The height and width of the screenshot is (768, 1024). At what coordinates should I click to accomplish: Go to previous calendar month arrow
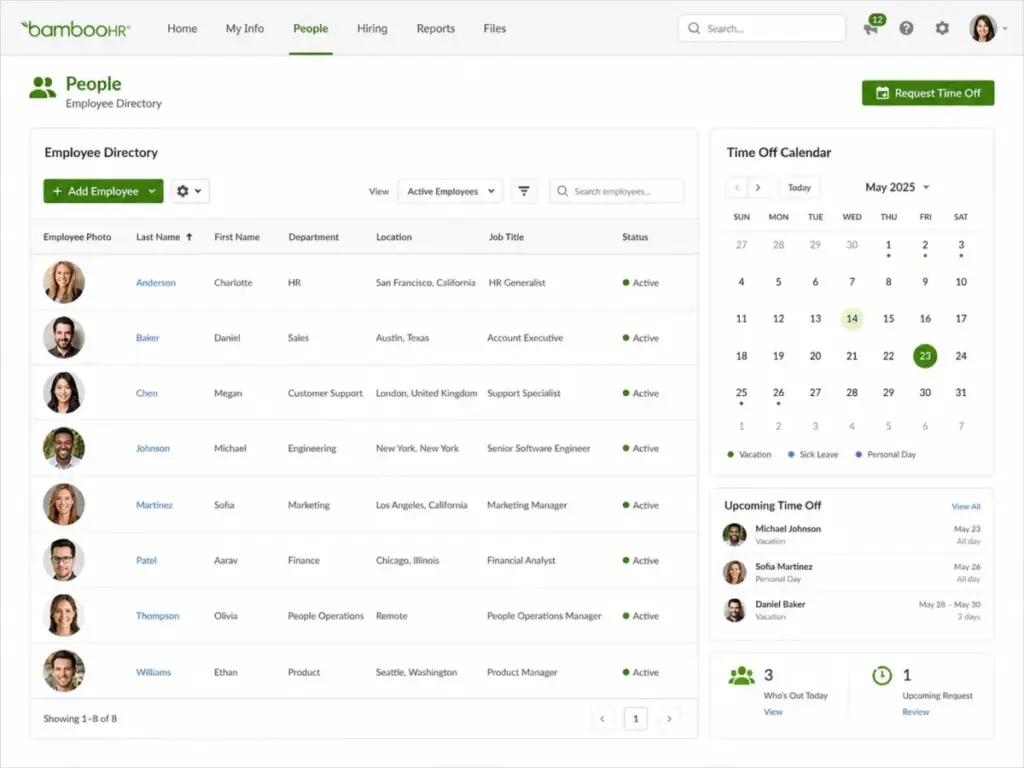(737, 187)
